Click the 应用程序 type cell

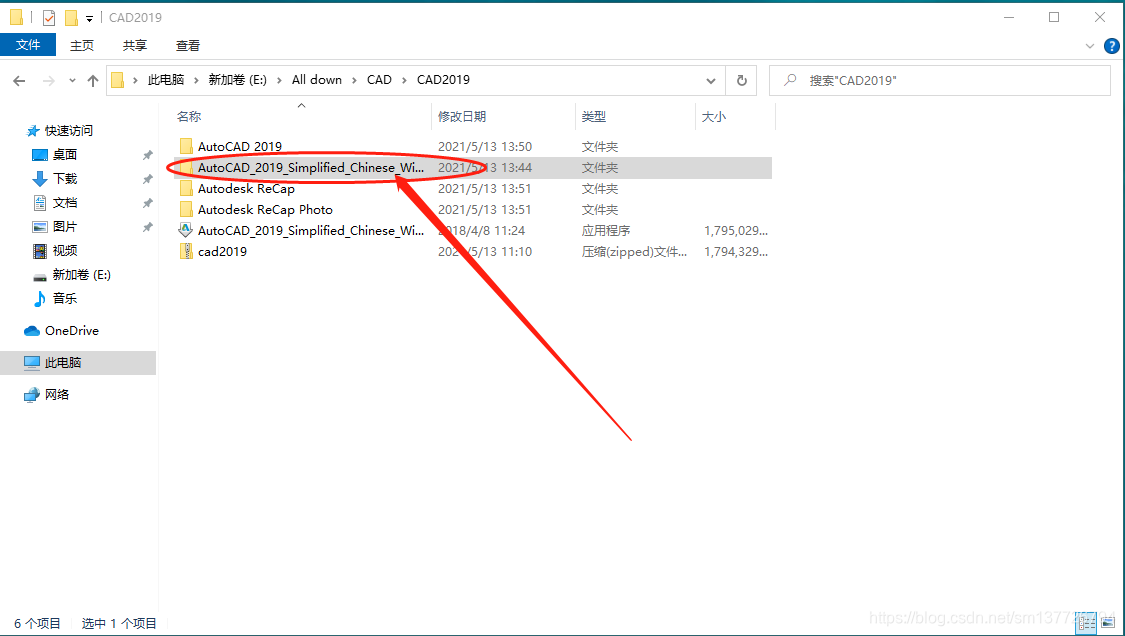(x=606, y=230)
